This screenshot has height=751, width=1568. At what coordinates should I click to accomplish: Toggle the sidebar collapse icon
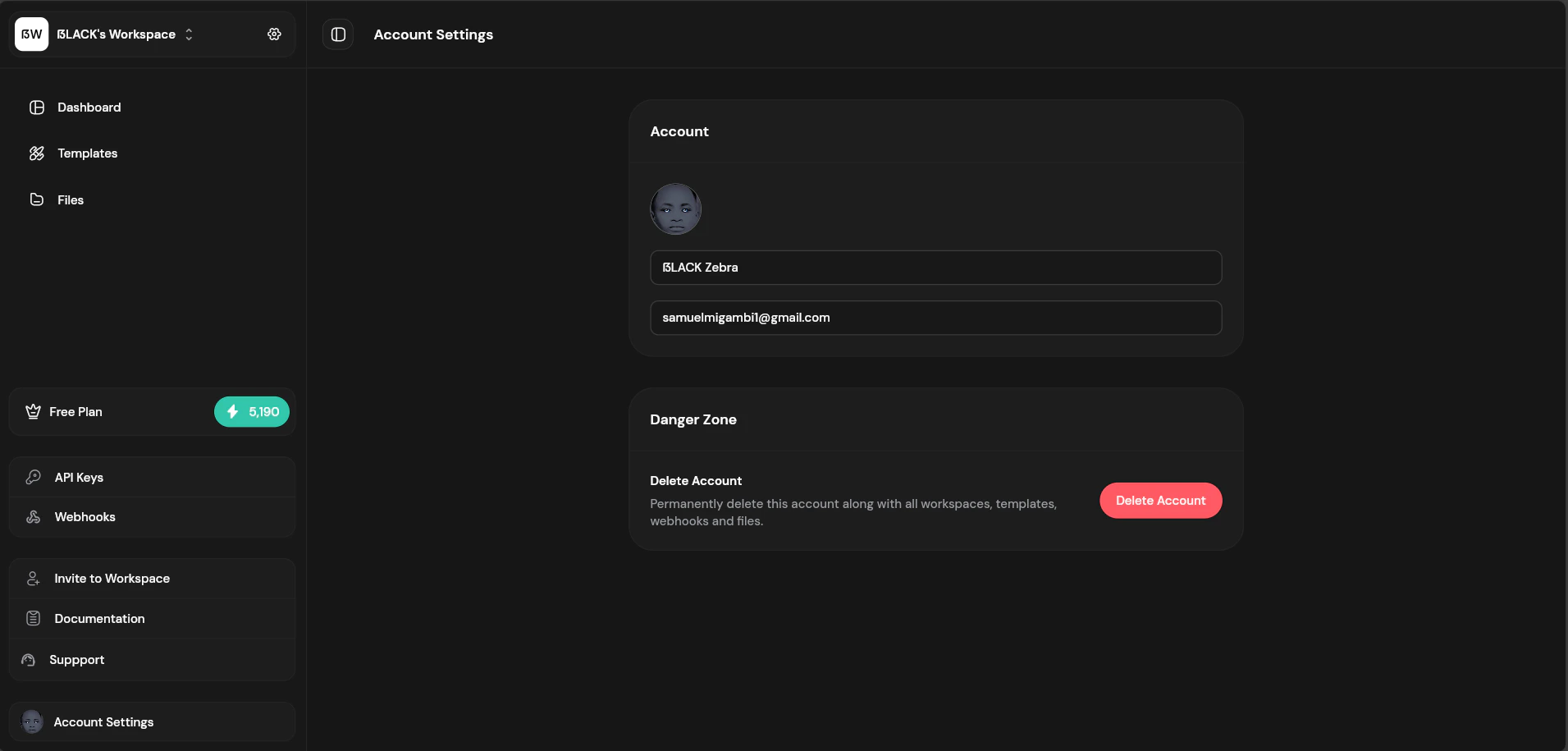[x=338, y=34]
